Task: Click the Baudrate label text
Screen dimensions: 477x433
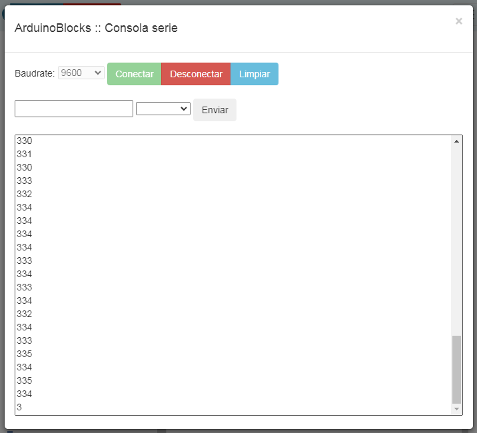Action: point(34,73)
